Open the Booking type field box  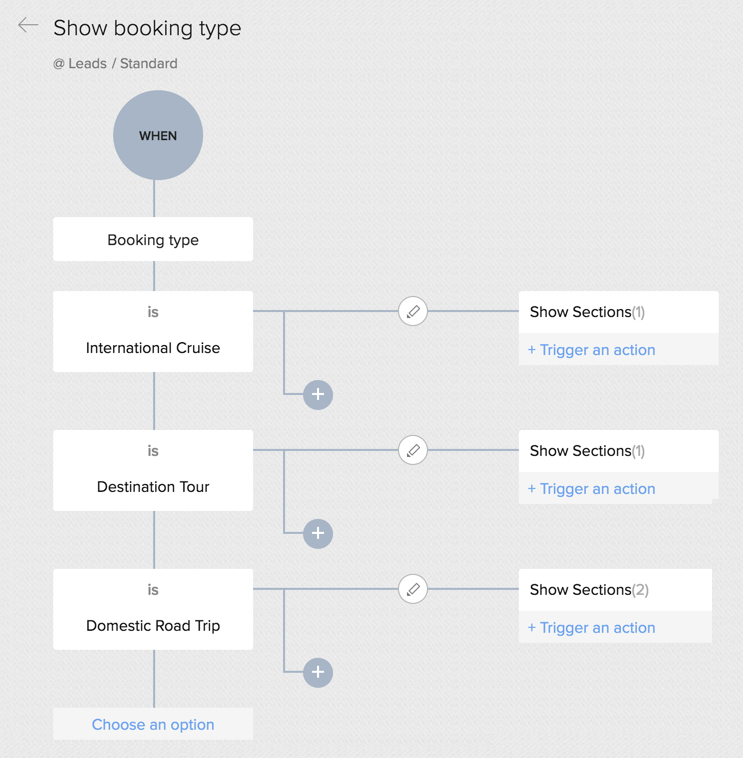153,240
